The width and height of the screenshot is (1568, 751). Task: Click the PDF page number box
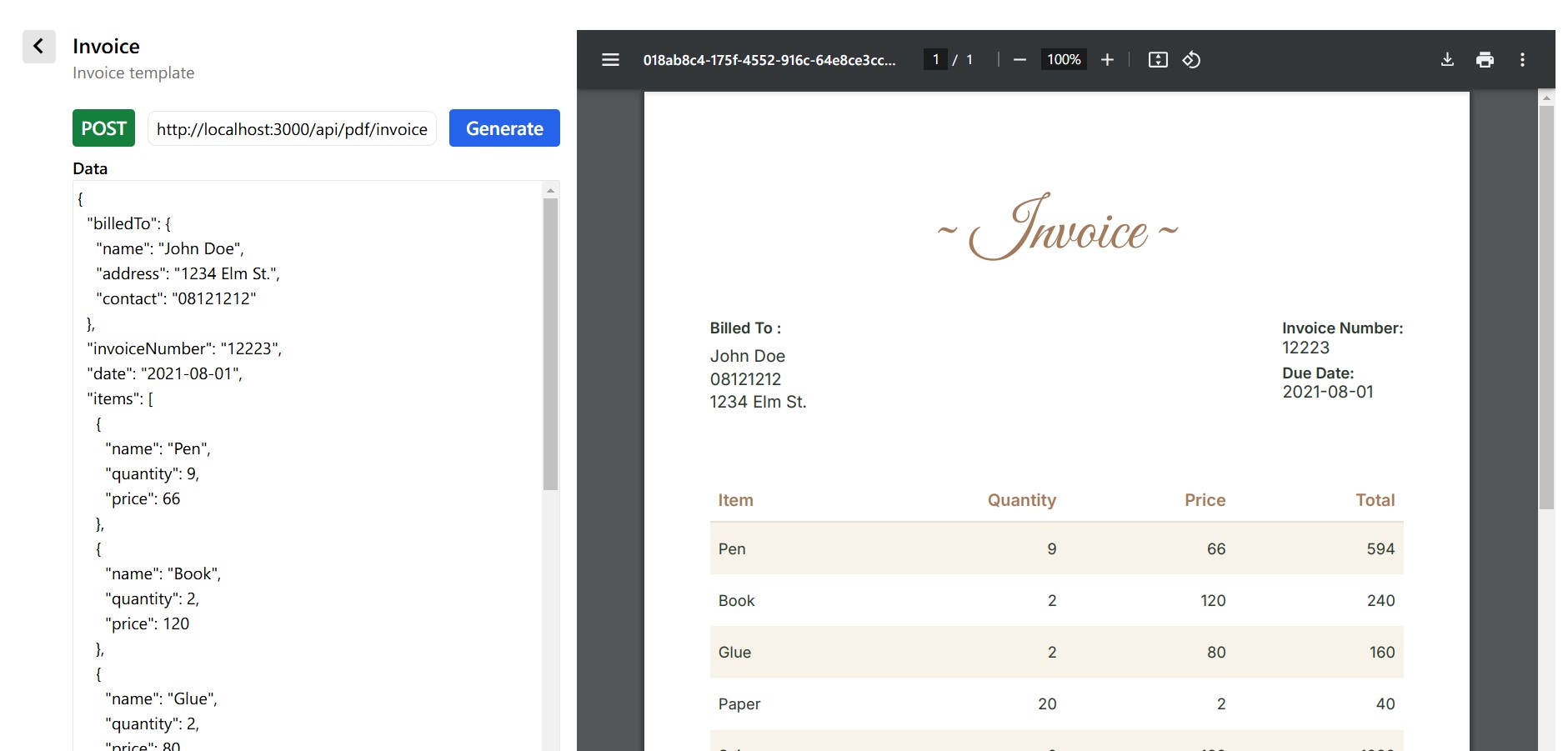pos(935,60)
